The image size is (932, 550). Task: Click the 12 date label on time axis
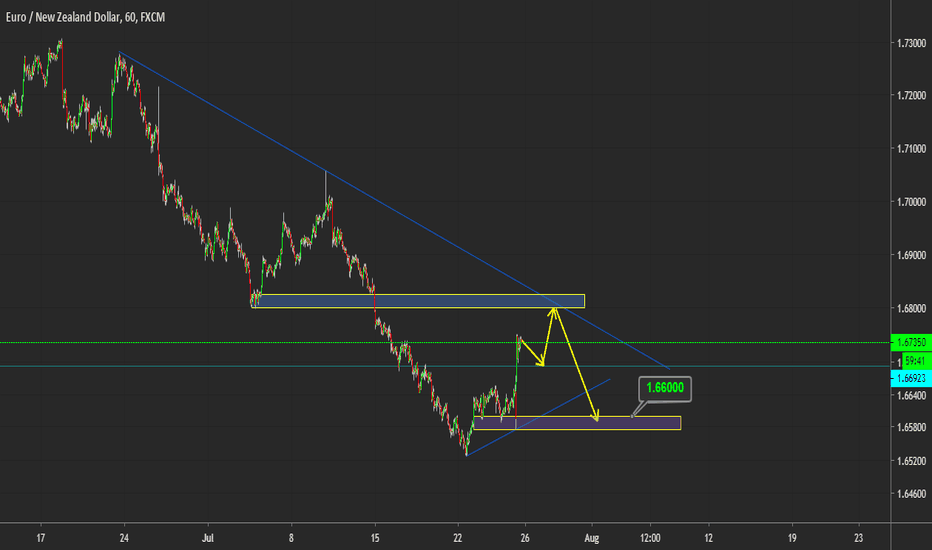[709, 538]
